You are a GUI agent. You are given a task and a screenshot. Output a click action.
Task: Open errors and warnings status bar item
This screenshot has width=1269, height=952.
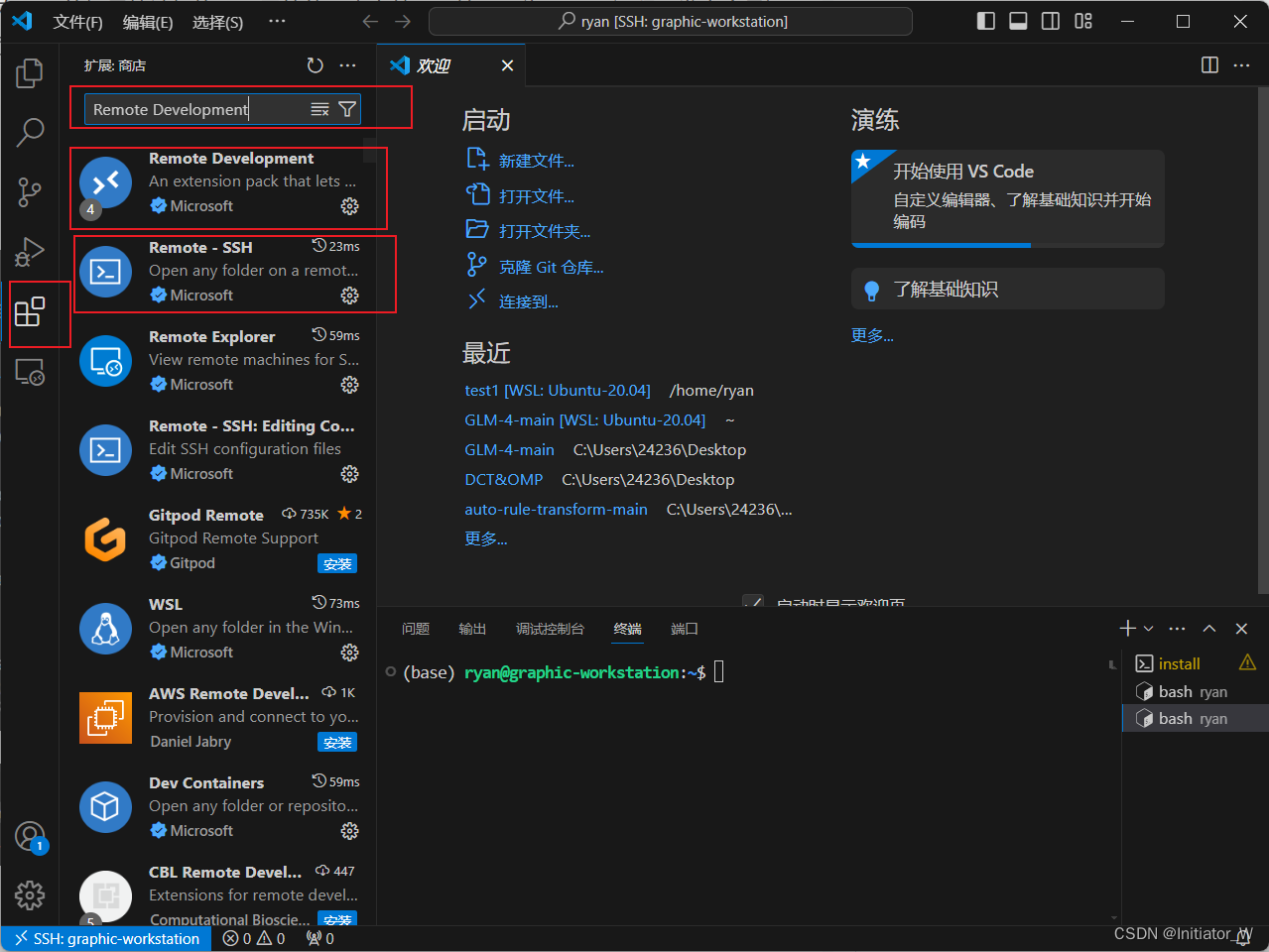click(254, 938)
